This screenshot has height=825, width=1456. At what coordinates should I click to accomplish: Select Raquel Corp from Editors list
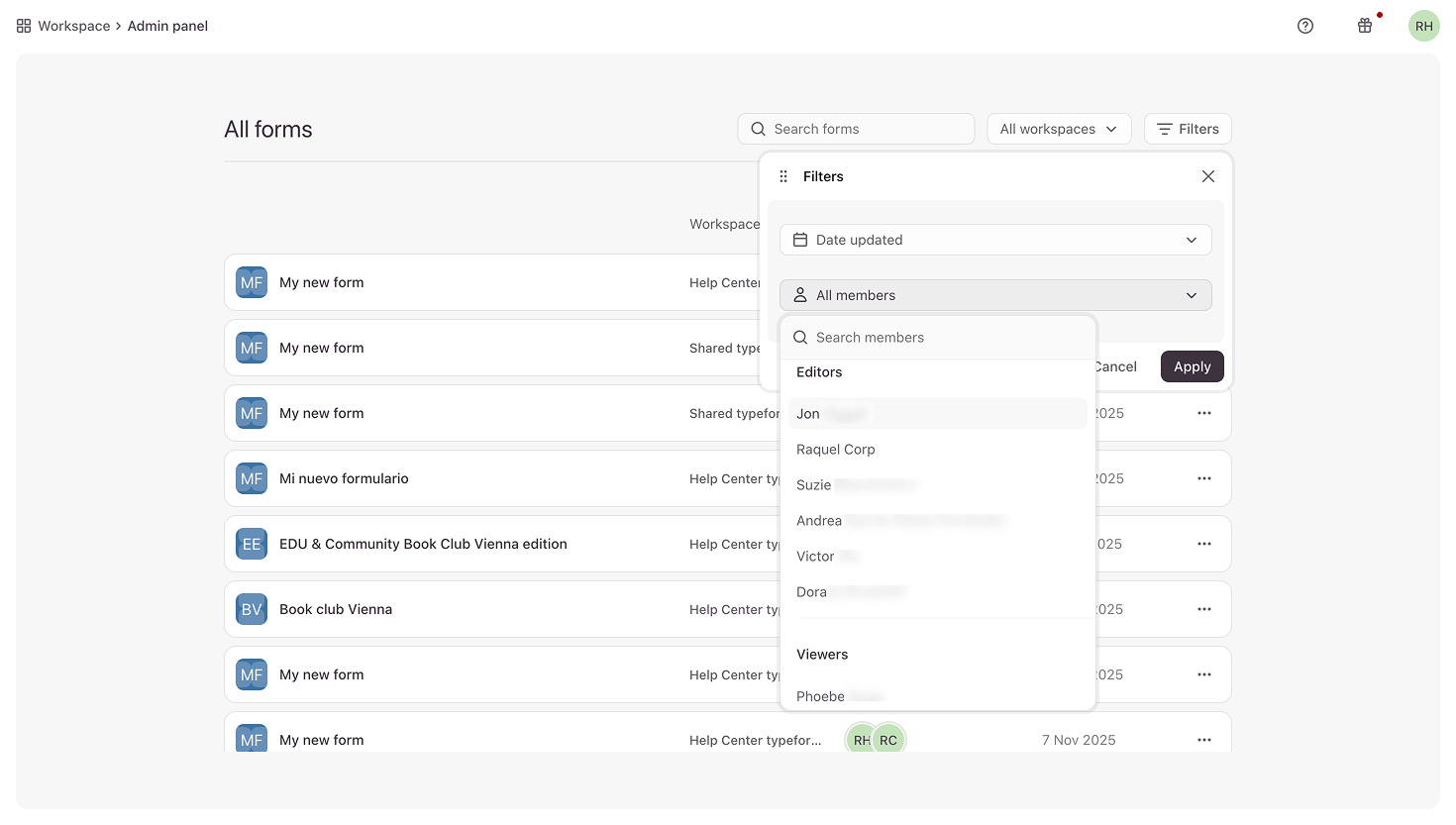pos(836,450)
